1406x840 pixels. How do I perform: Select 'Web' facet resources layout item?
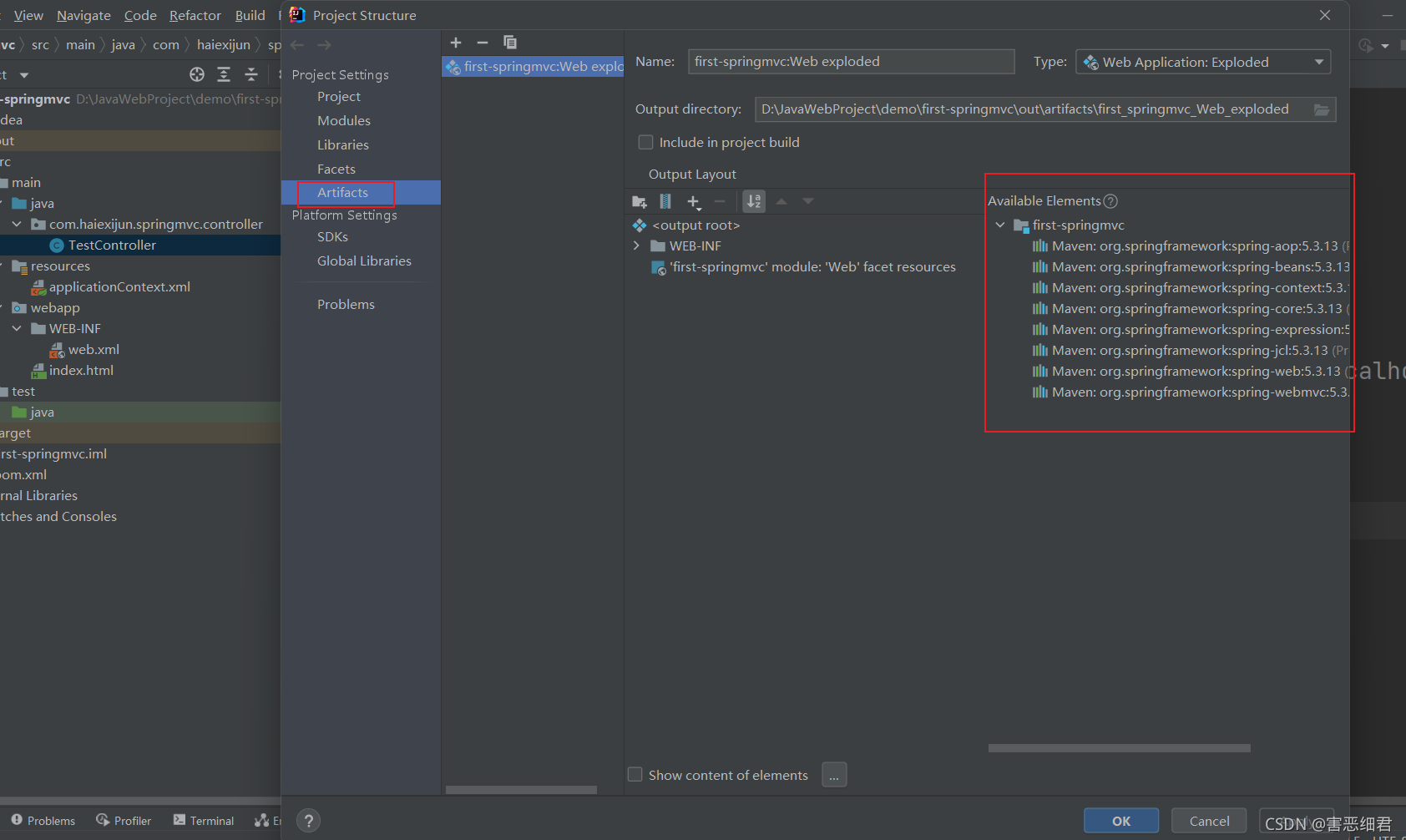[x=803, y=267]
